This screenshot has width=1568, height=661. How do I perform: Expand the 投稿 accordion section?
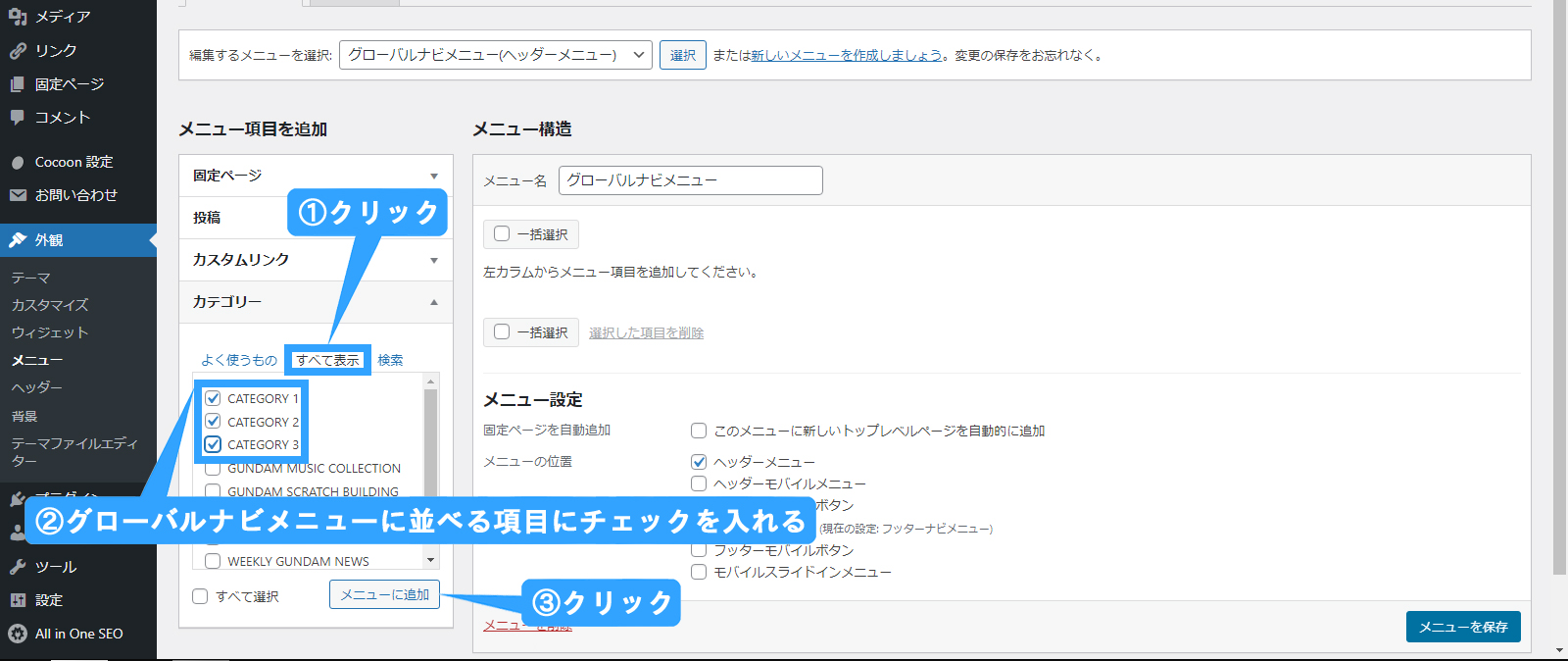tap(316, 218)
